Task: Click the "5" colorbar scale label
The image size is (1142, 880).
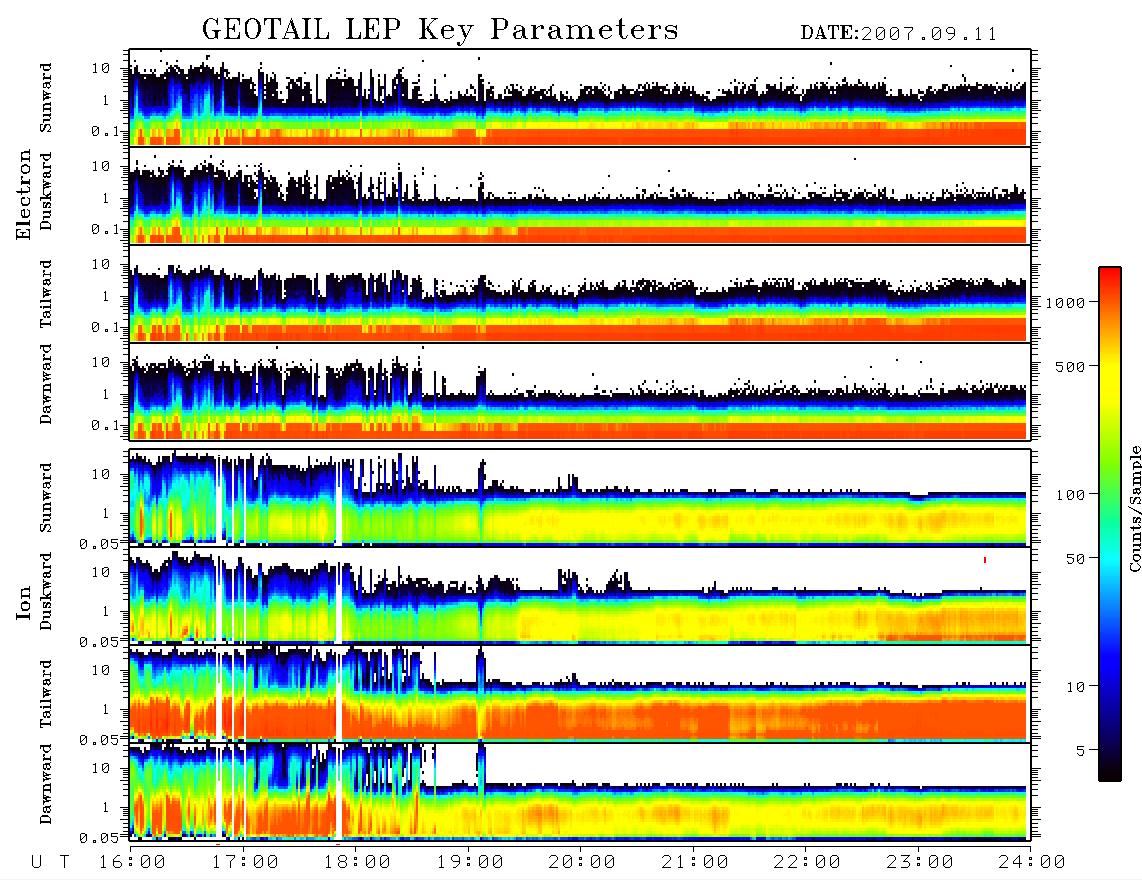Action: 1080,751
